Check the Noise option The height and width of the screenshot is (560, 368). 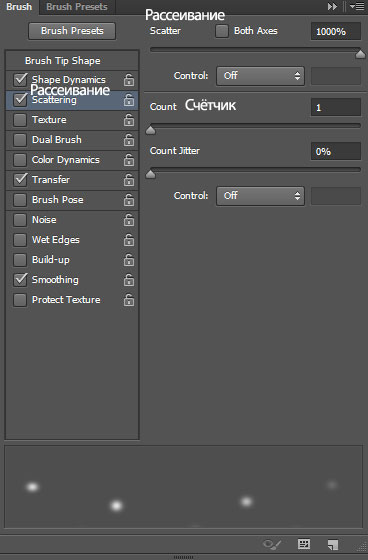pos(20,220)
